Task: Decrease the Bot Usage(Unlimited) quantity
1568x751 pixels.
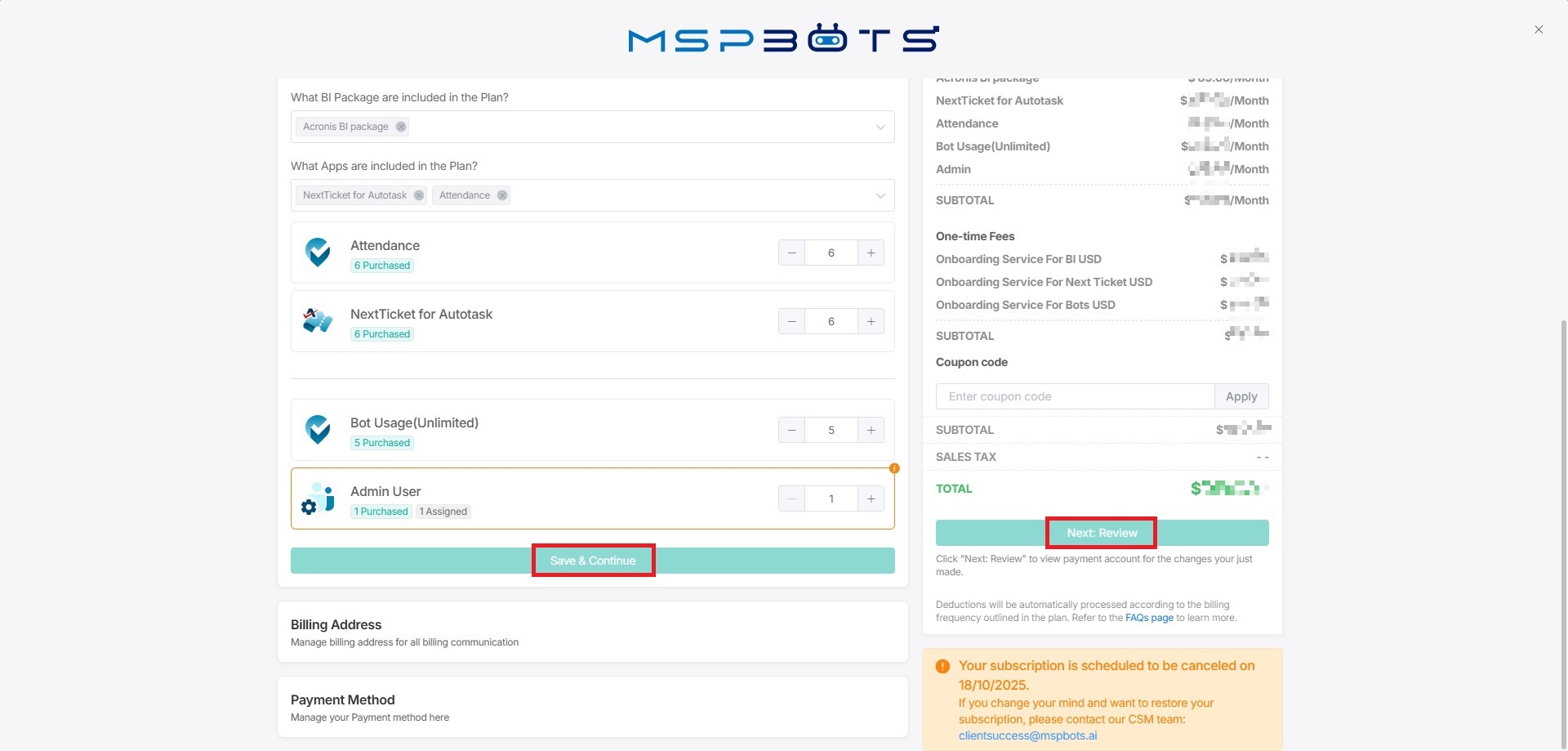Action: click(791, 430)
